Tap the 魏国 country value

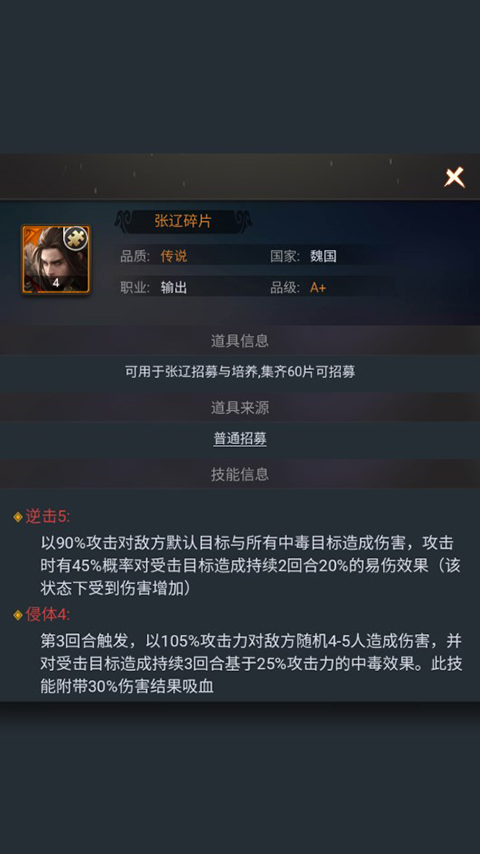click(x=323, y=256)
